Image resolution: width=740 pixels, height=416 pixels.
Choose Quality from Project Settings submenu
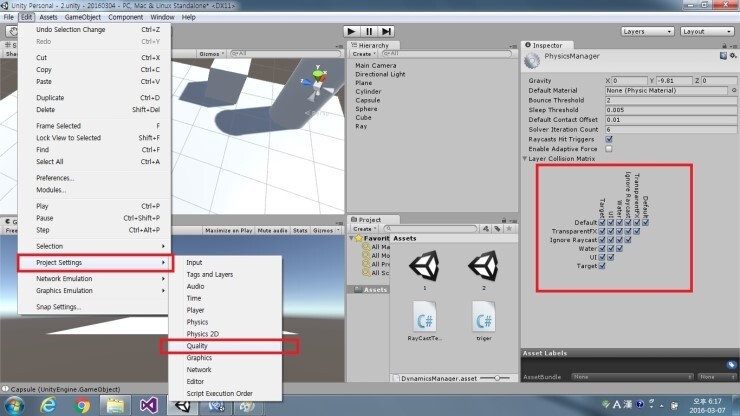click(x=225, y=346)
